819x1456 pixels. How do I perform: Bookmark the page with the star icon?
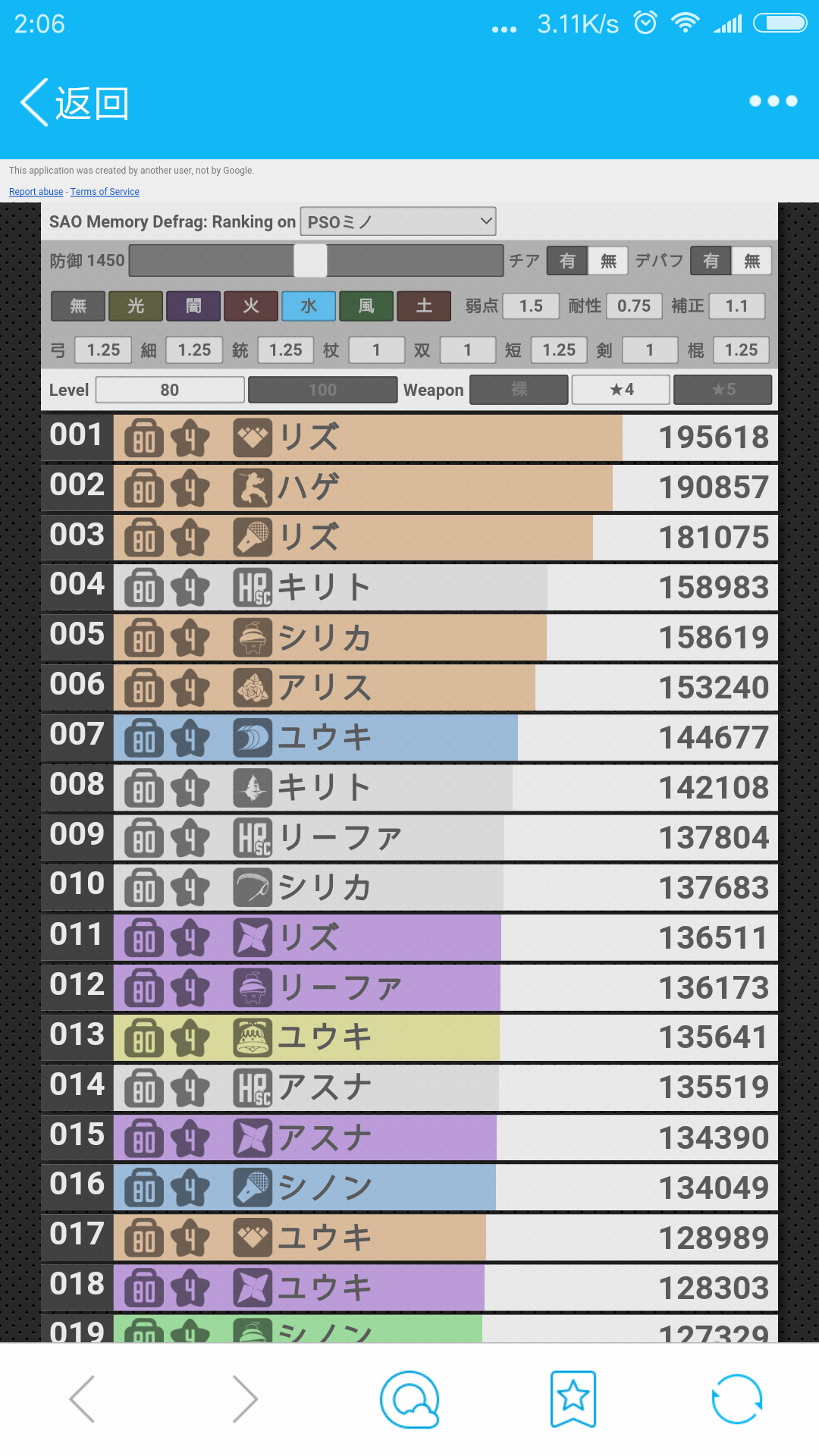pos(573,1399)
